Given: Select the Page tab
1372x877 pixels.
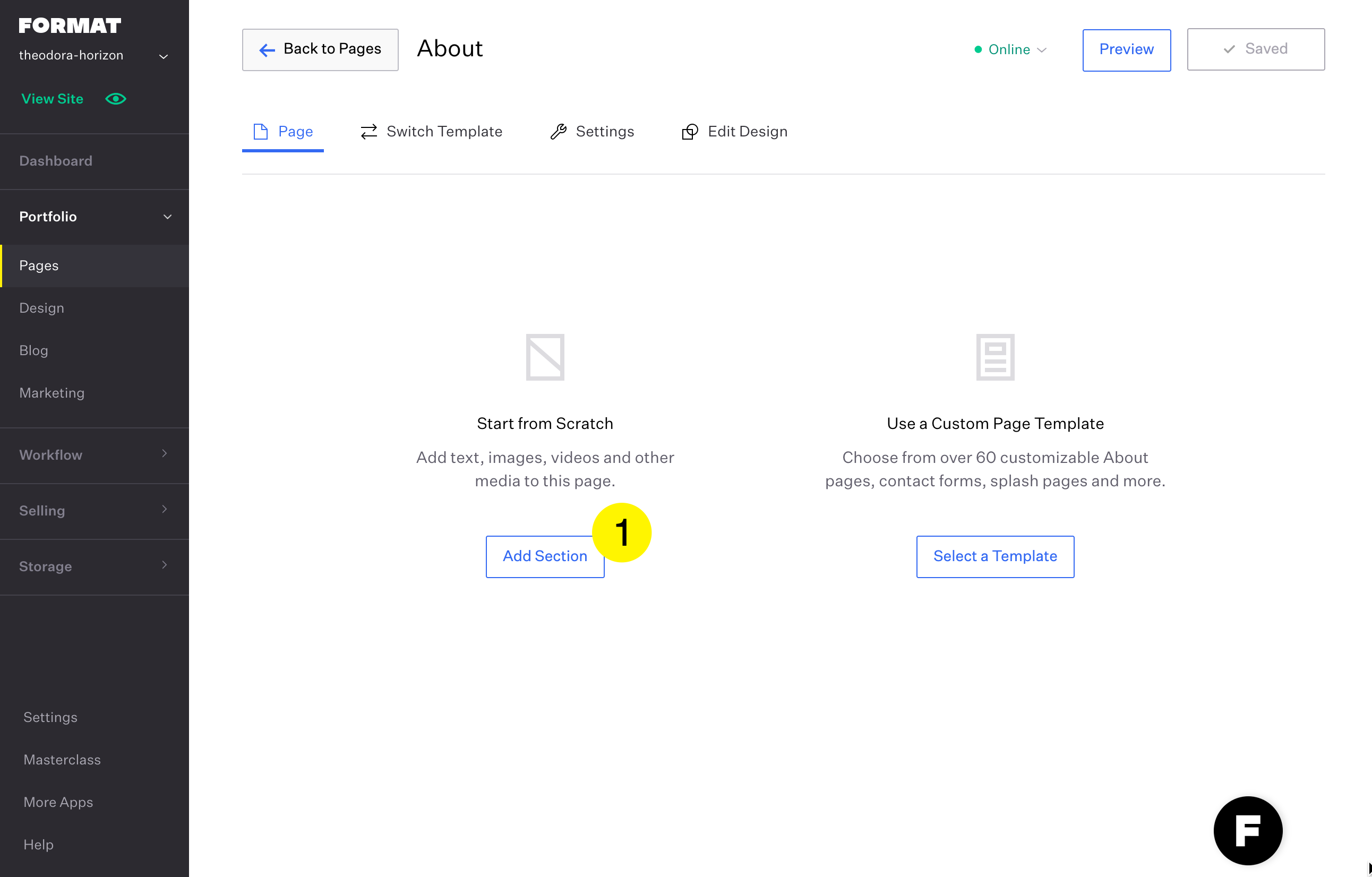Looking at the screenshot, I should (x=283, y=132).
